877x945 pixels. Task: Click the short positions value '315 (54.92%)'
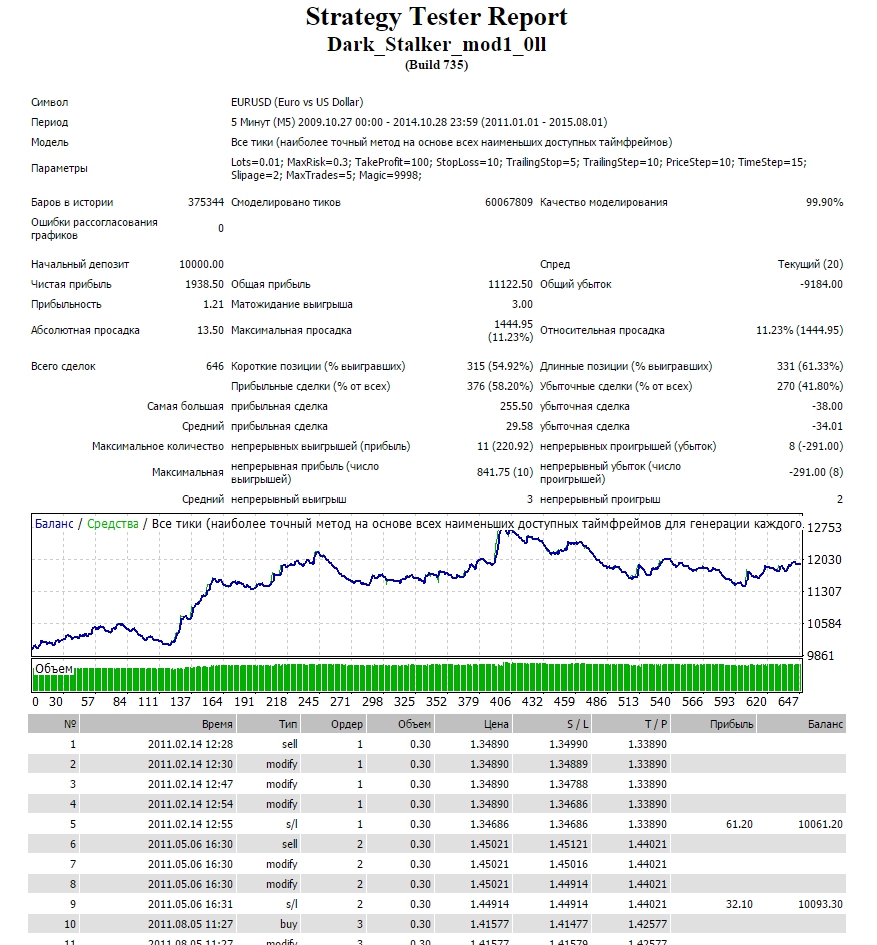[x=500, y=366]
